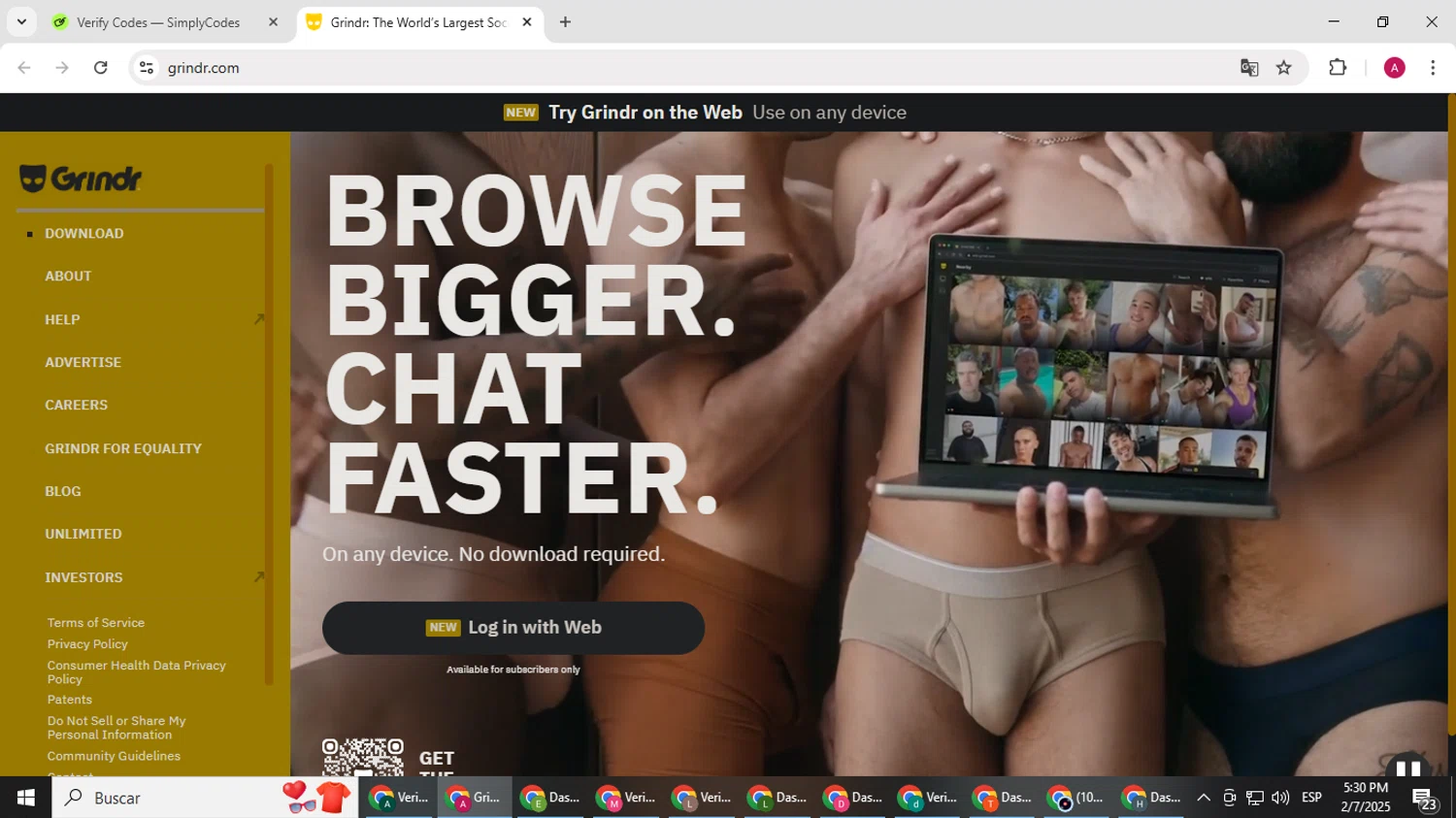Open the Chrome profile avatar A
The image size is (1456, 818).
[x=1394, y=68]
